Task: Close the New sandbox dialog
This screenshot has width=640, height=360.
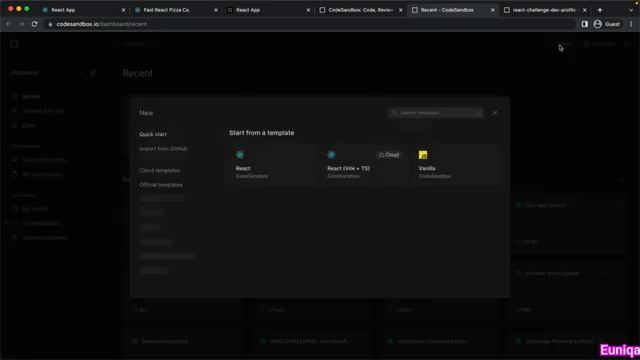Action: [x=495, y=113]
